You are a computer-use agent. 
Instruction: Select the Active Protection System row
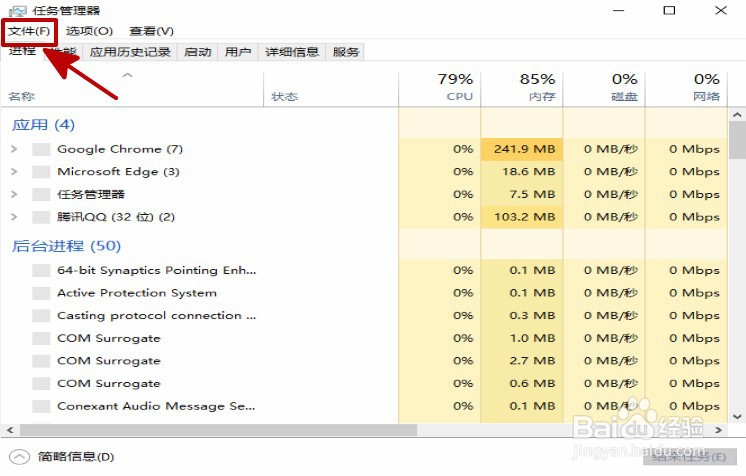(x=364, y=293)
